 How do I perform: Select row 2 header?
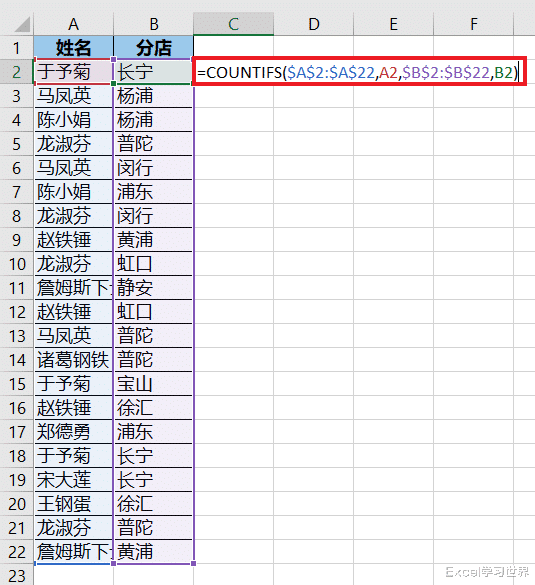16,72
